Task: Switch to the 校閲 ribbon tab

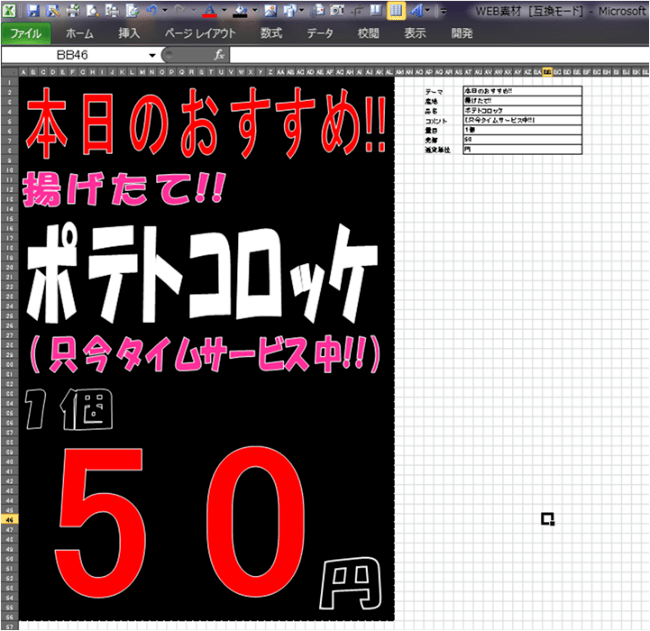Action: pyautogui.click(x=369, y=33)
